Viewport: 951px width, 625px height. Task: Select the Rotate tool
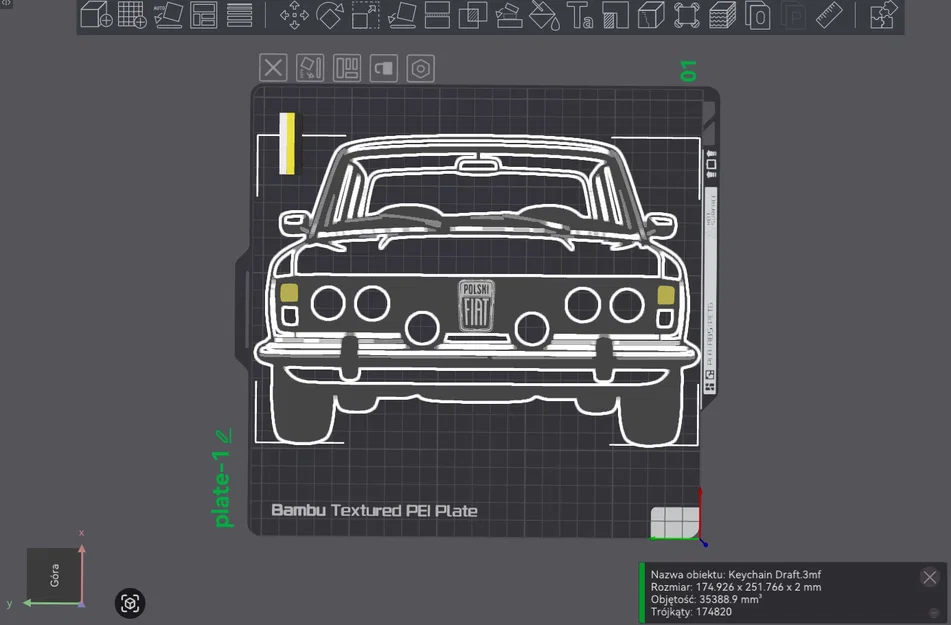coord(330,16)
